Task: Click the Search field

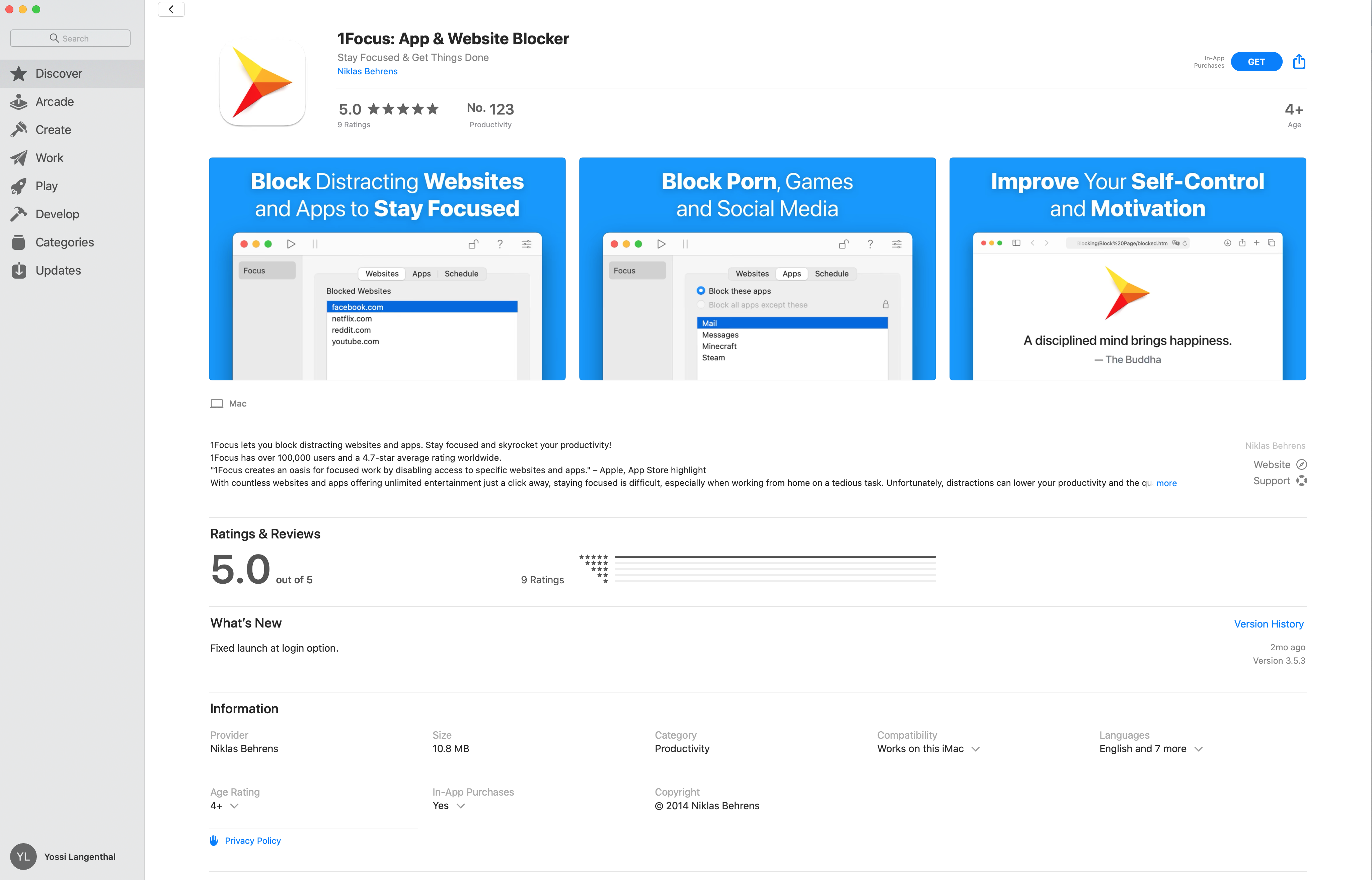Action: click(x=70, y=38)
